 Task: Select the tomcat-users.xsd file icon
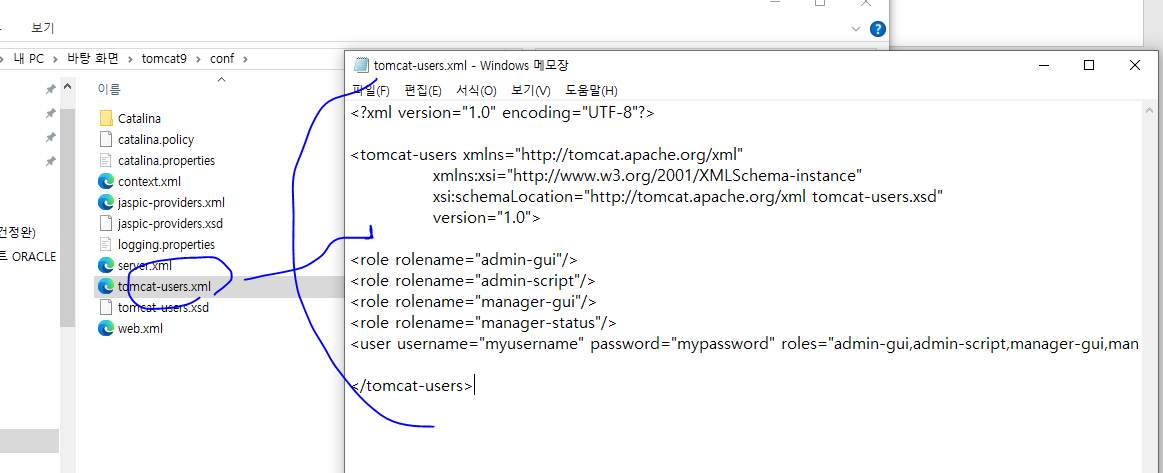tap(105, 307)
